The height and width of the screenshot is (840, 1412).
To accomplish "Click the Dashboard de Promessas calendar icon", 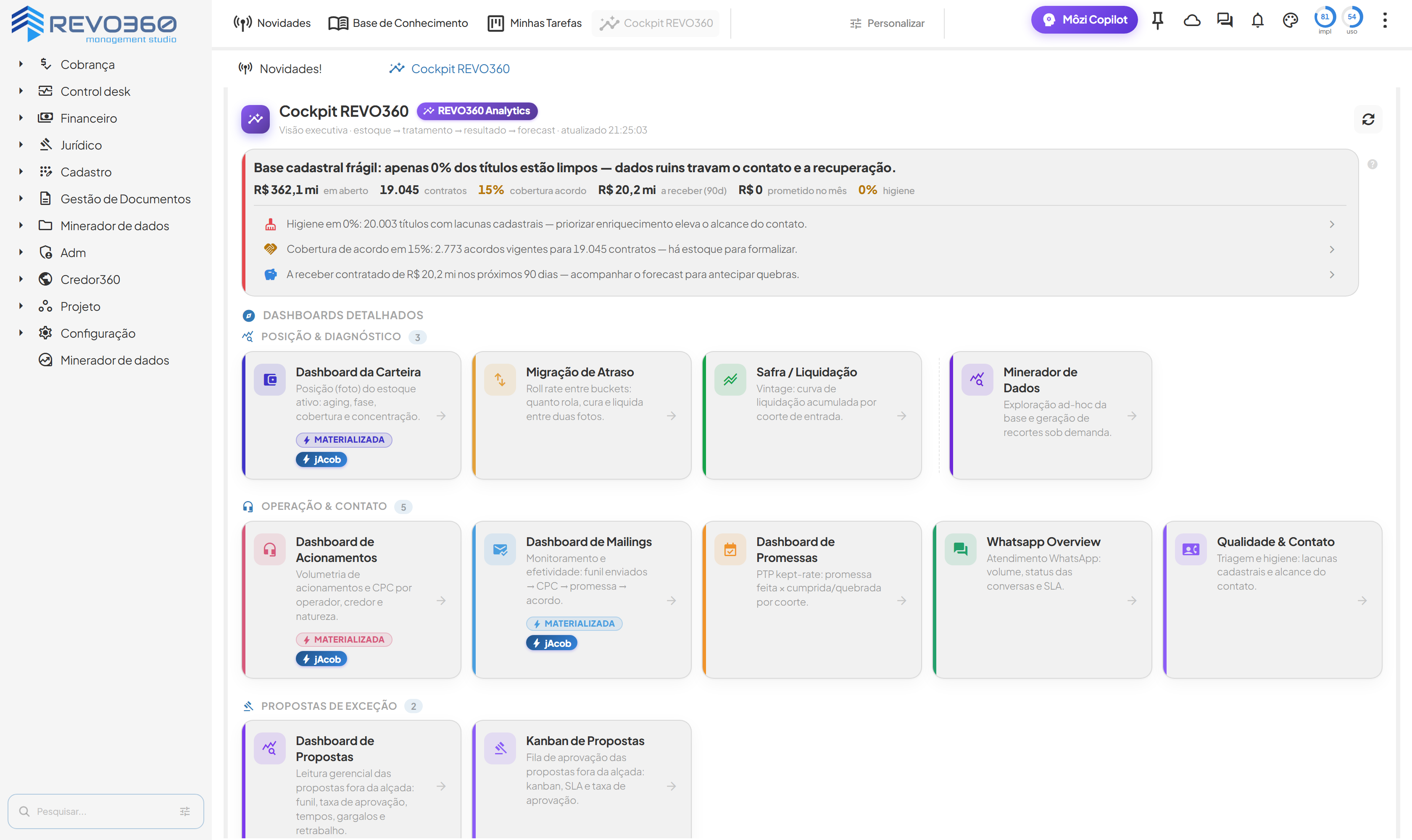I will (731, 549).
